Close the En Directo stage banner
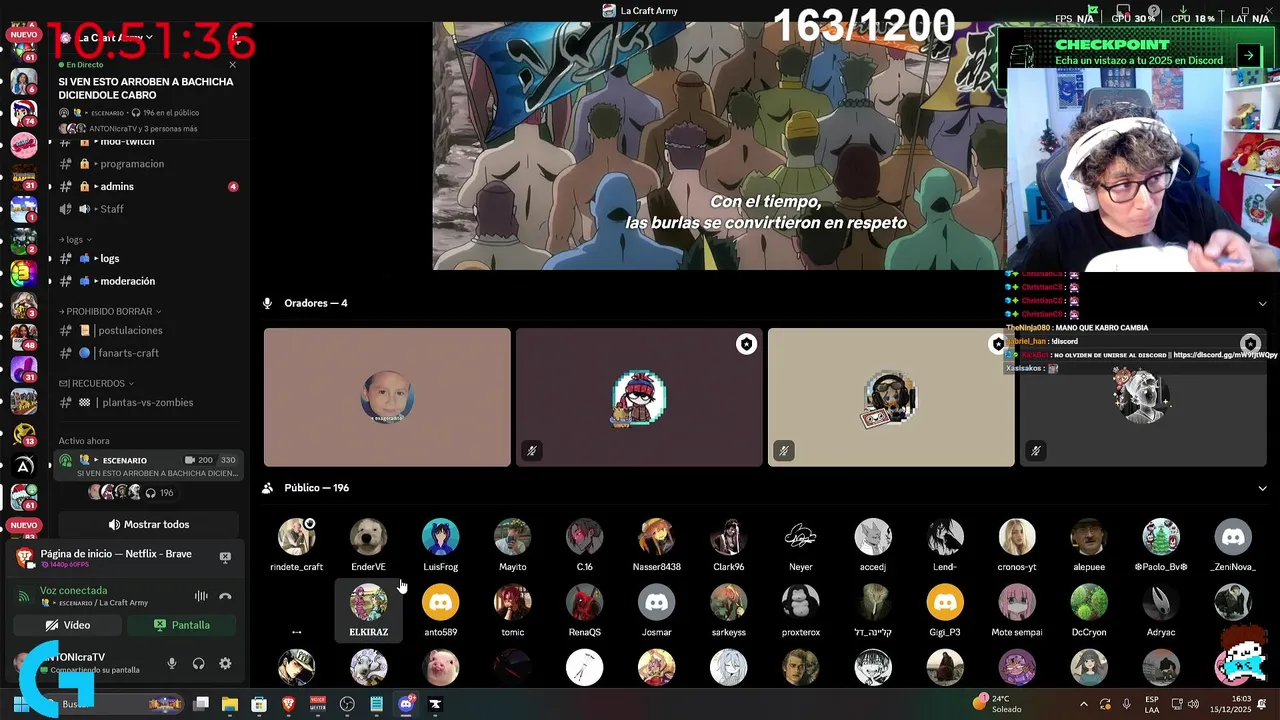This screenshot has height=720, width=1280. click(233, 65)
